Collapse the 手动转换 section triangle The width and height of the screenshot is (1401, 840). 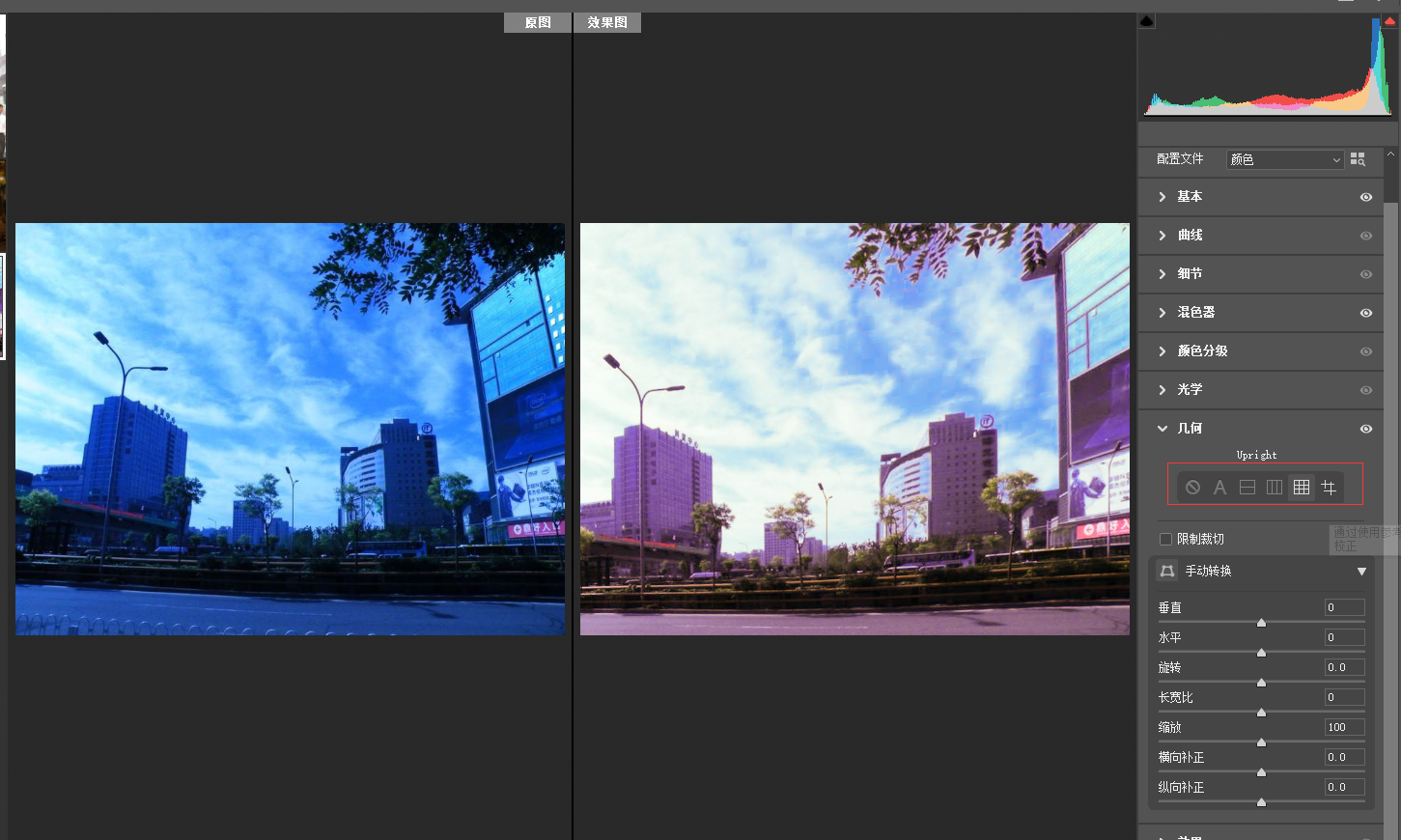[x=1361, y=572]
